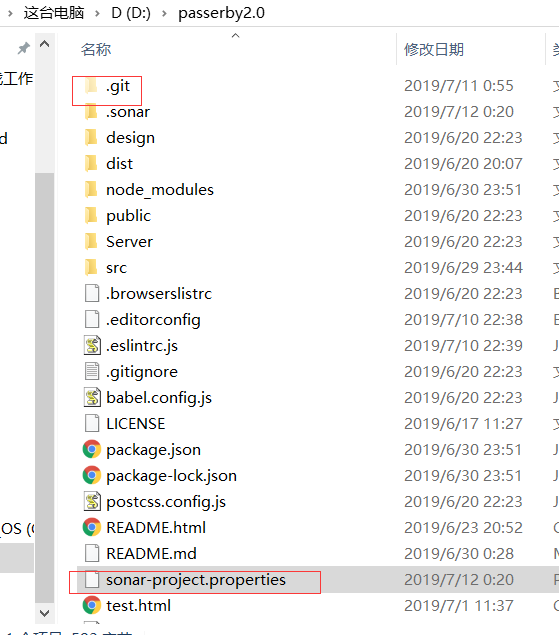Click the sort arrow above 名称 column
Screen dimensions: 559x635
[235, 36]
